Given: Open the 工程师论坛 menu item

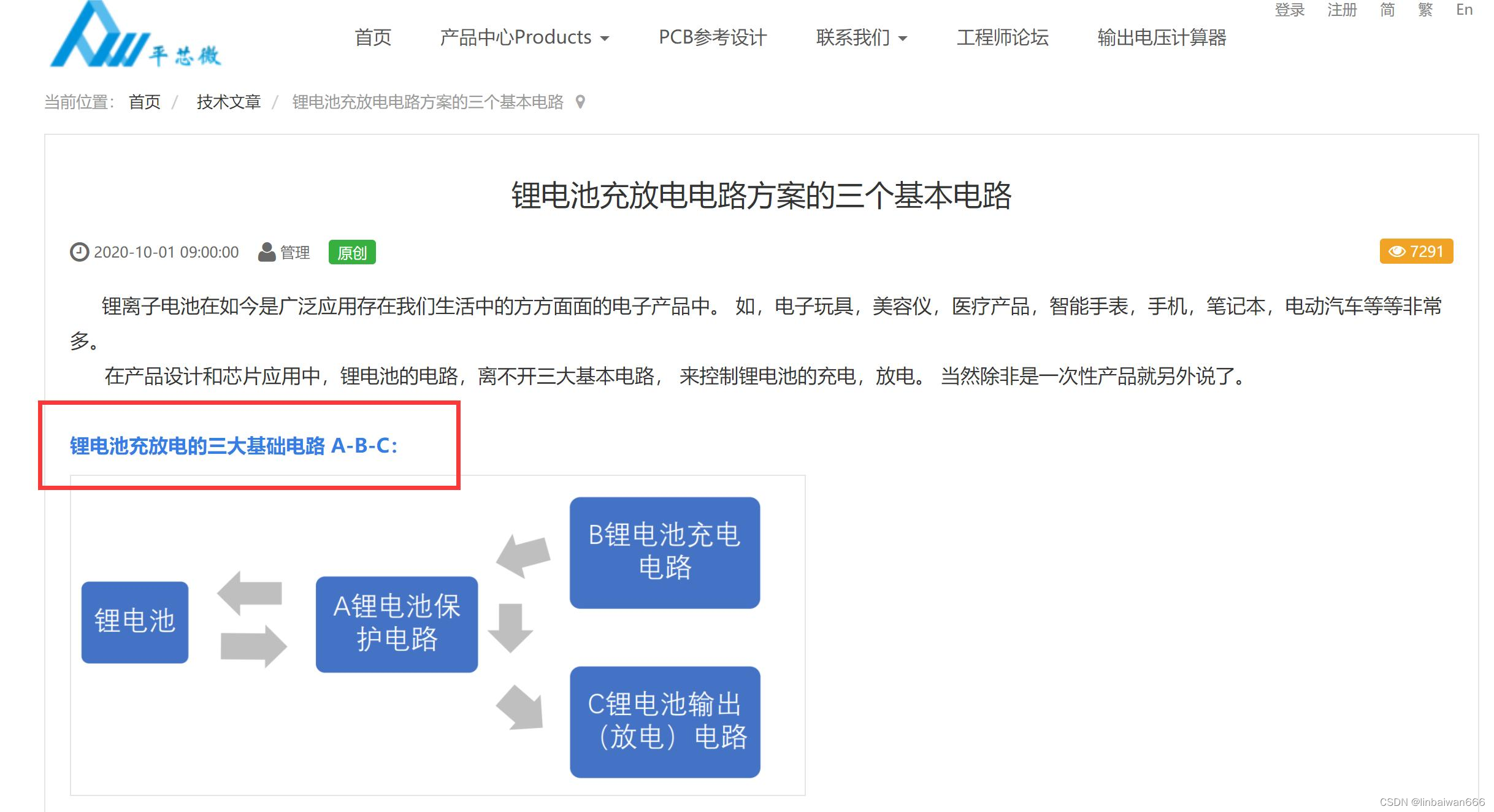Looking at the screenshot, I should pos(1002,37).
